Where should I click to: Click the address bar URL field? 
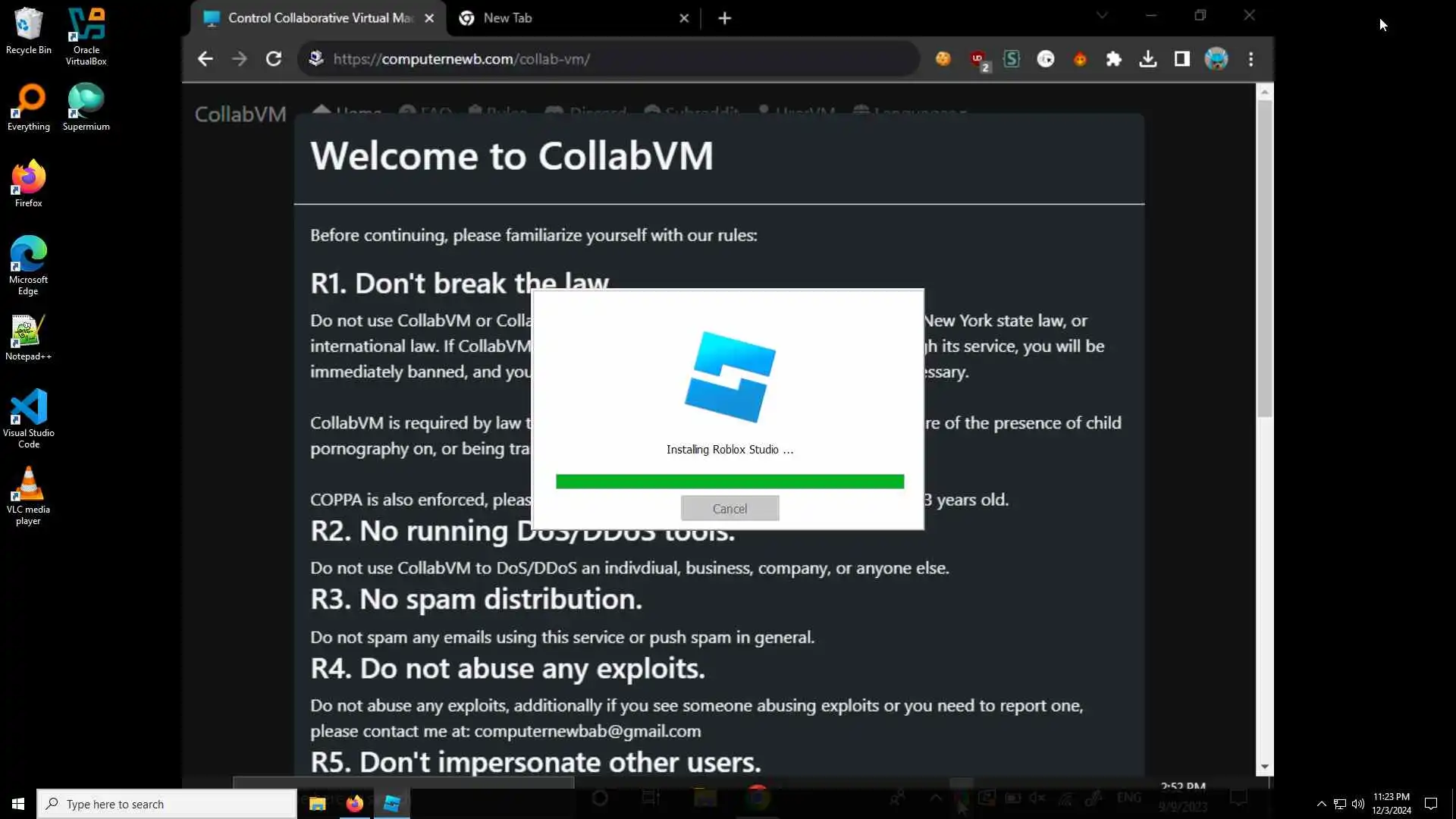(607, 59)
